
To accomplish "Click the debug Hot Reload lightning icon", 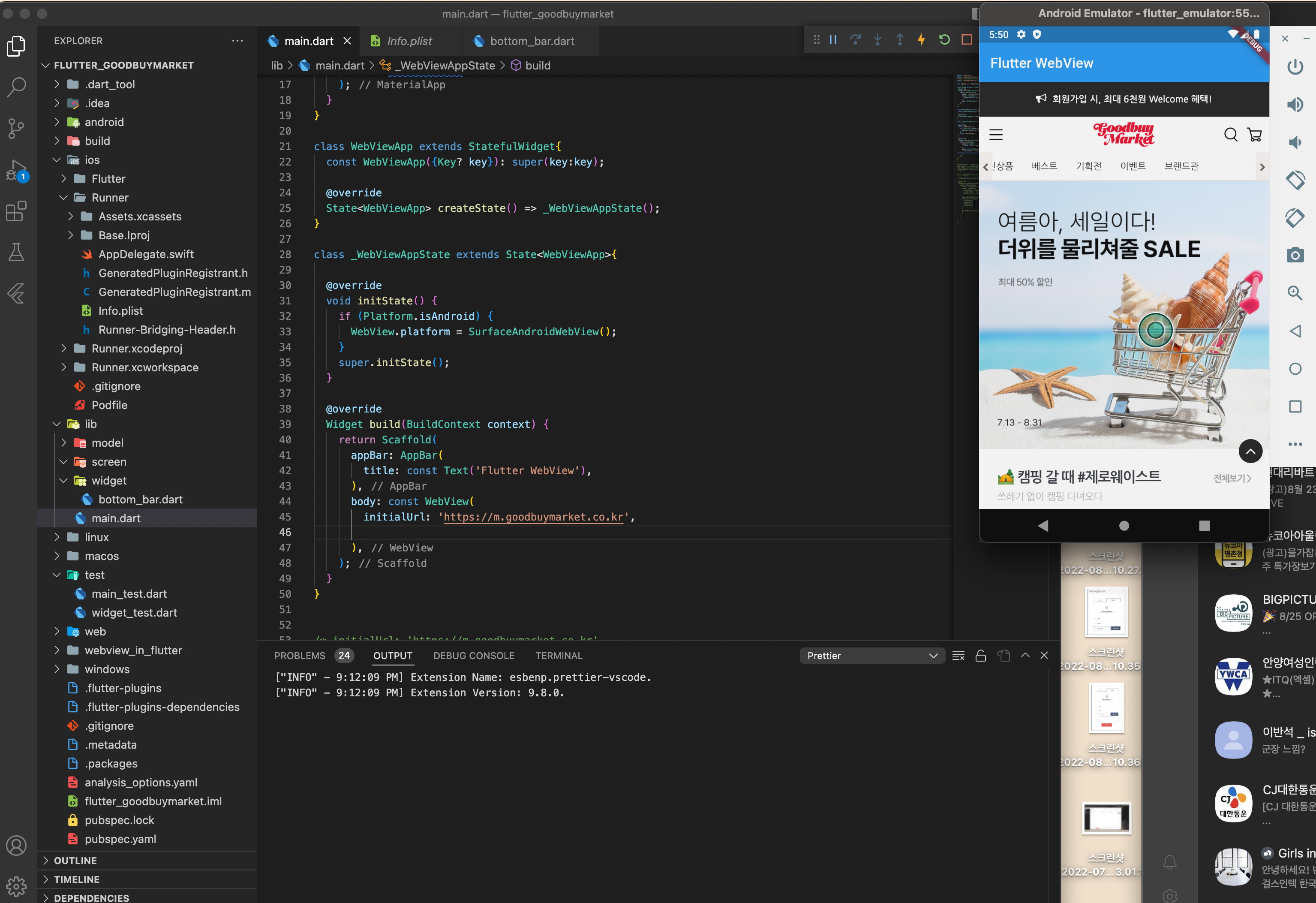I will click(921, 39).
